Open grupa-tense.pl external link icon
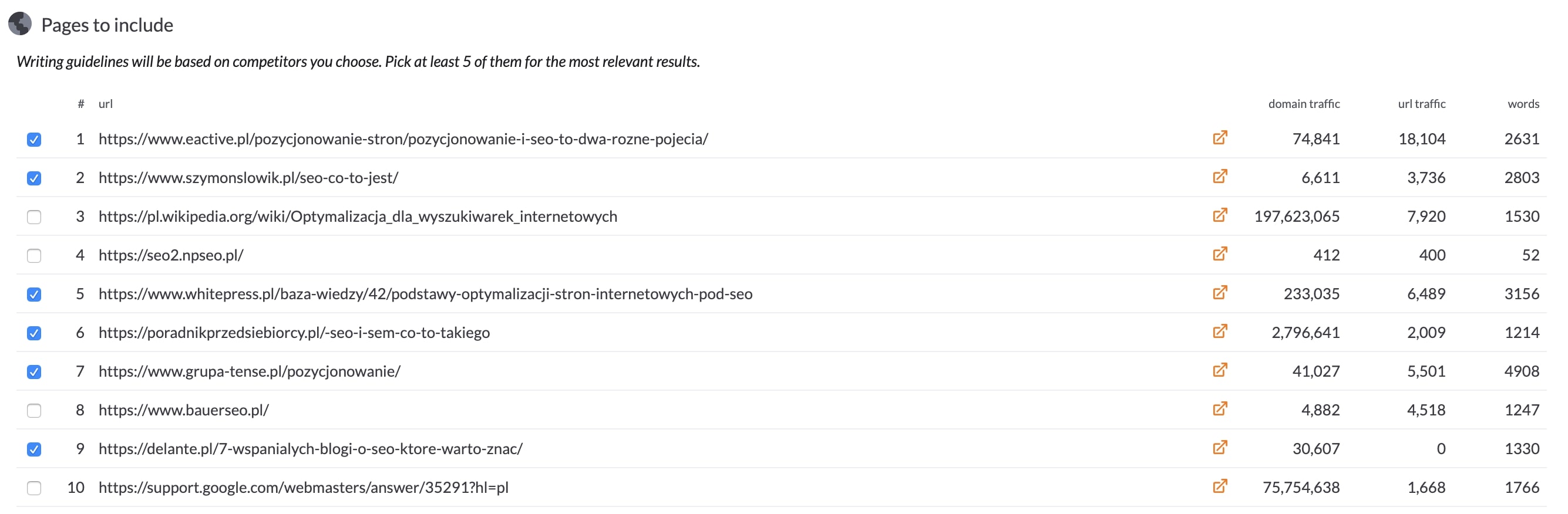Image resolution: width=1568 pixels, height=514 pixels. pyautogui.click(x=1220, y=370)
